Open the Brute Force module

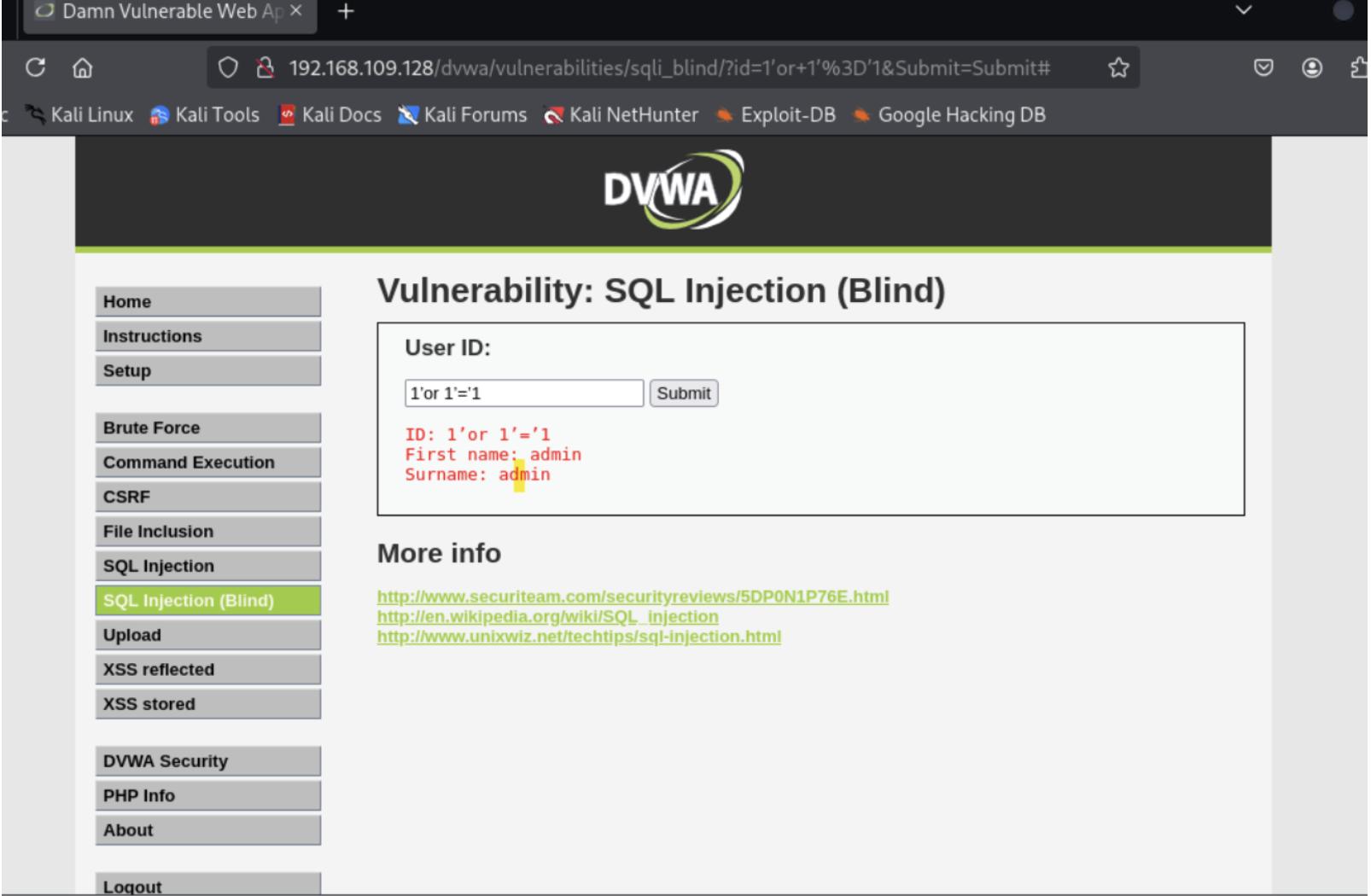[208, 428]
